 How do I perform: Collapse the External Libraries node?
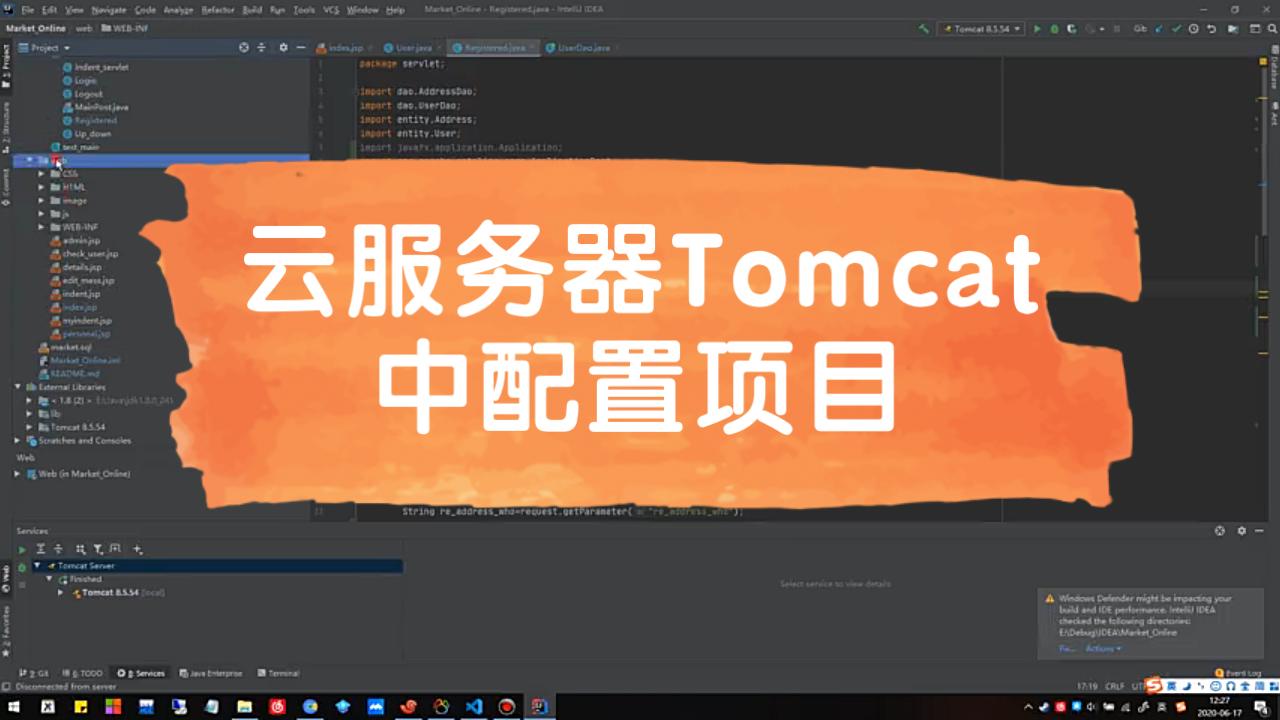[x=18, y=387]
